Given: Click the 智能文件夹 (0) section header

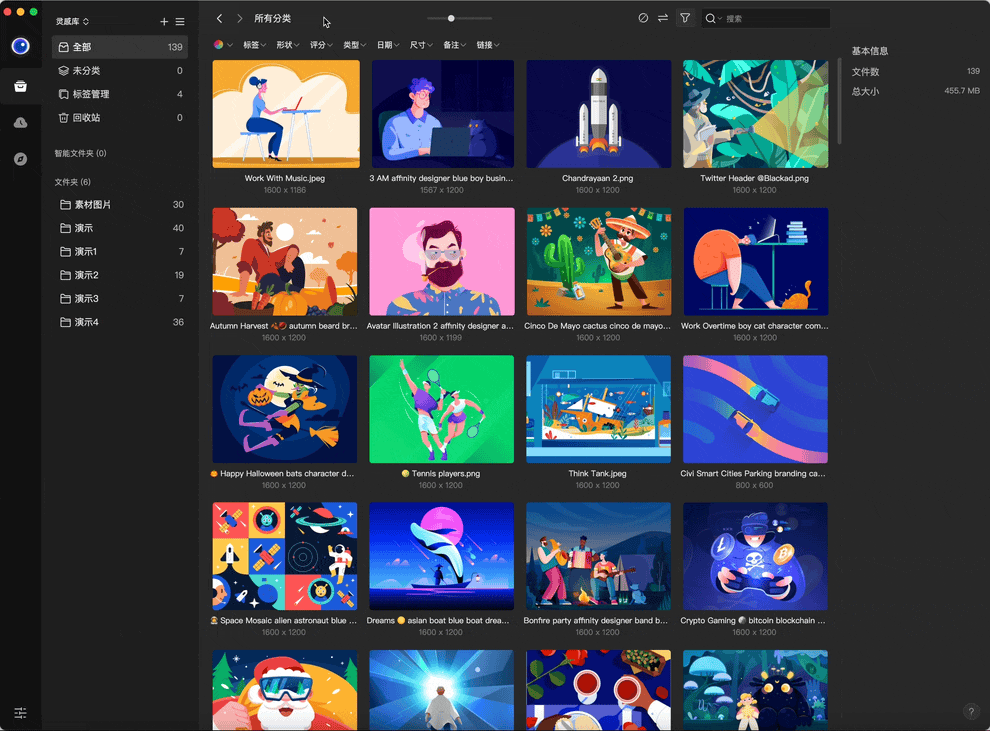Looking at the screenshot, I should 80,153.
